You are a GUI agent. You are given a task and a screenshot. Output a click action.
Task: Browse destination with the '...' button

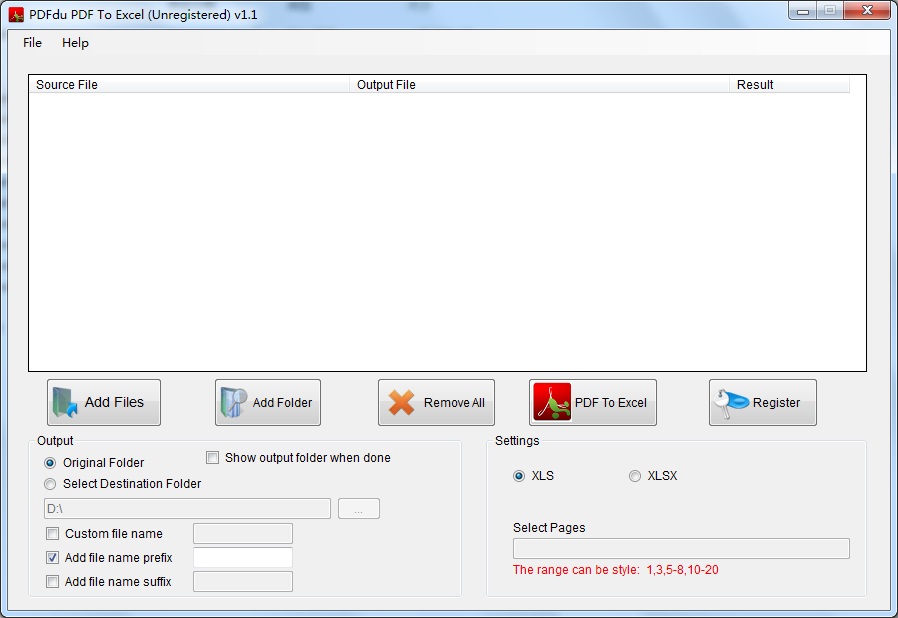point(359,509)
